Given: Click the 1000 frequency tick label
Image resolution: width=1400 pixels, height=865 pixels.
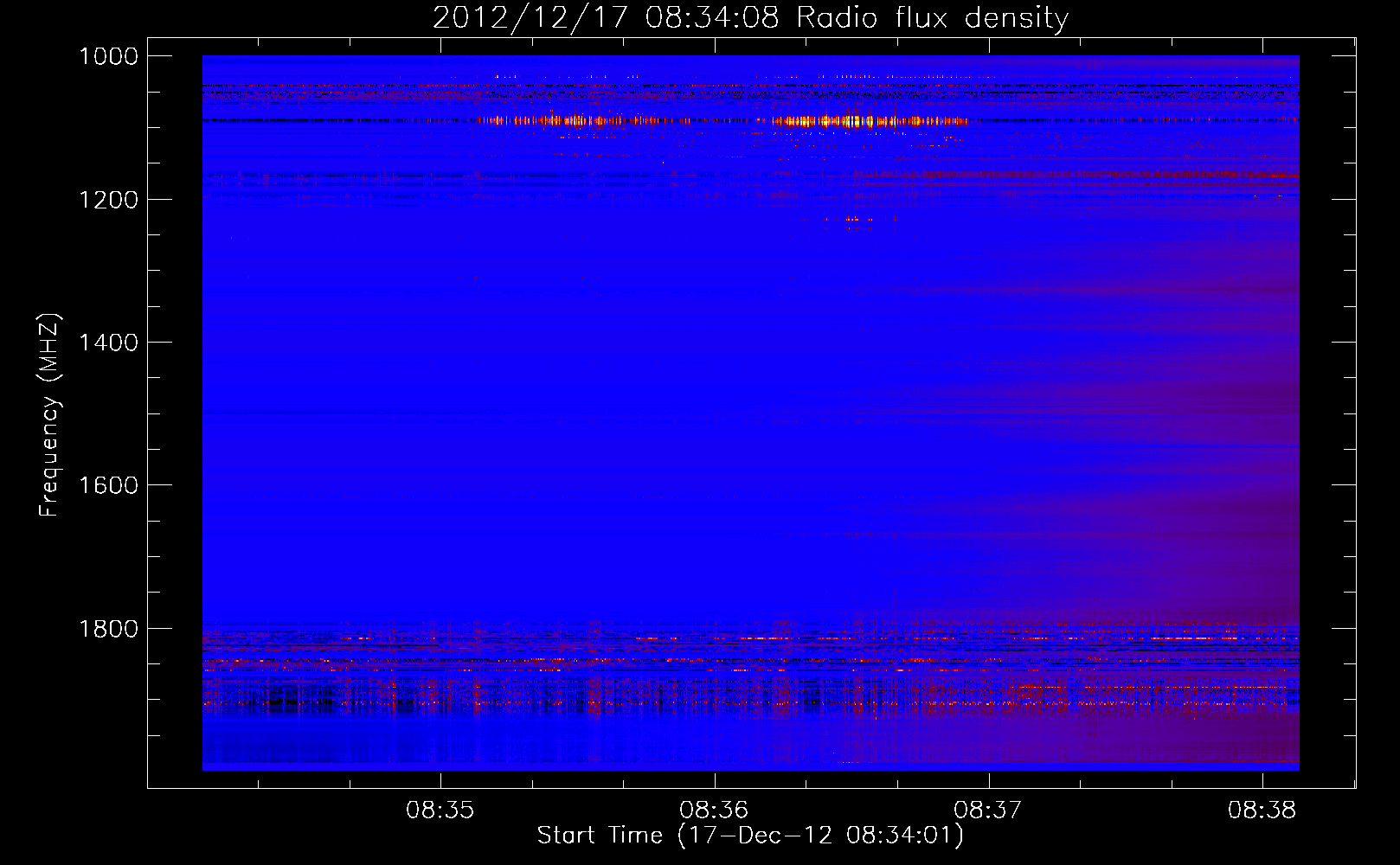Looking at the screenshot, I should [x=108, y=56].
